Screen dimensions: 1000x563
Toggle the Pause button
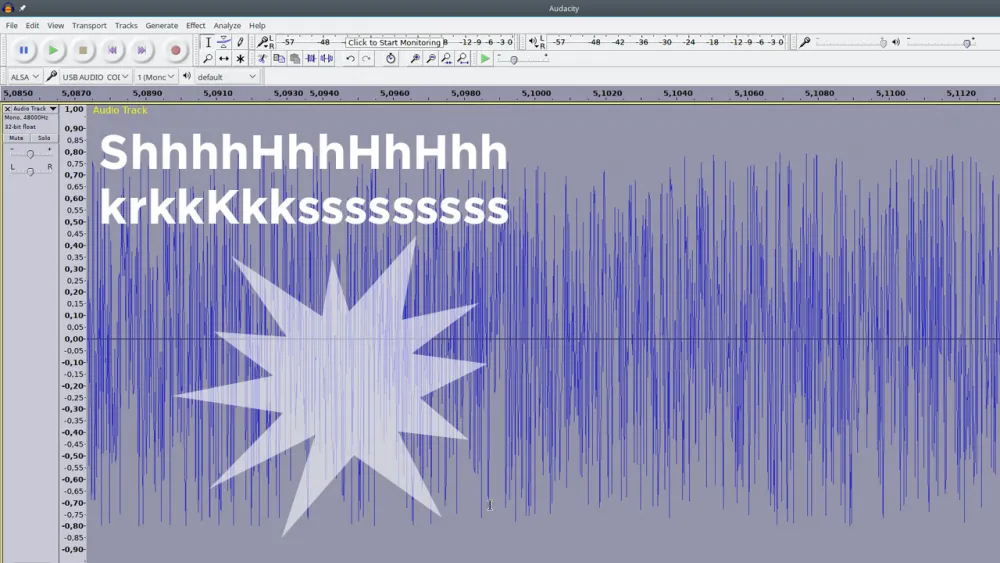[x=24, y=50]
